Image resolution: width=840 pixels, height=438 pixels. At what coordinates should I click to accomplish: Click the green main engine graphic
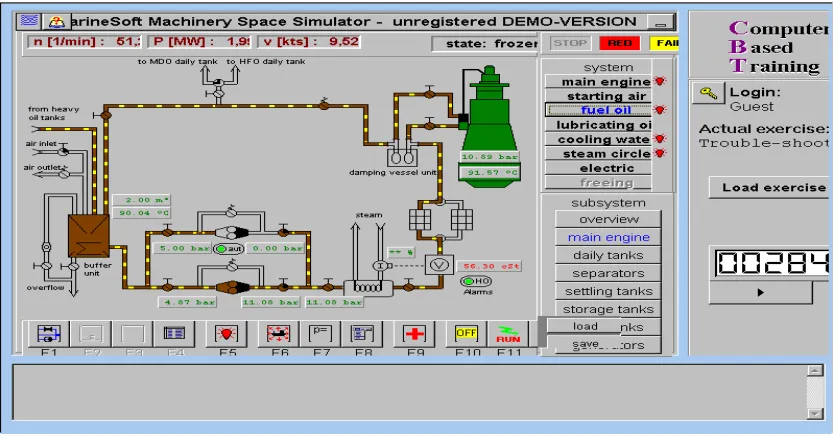[x=489, y=126]
